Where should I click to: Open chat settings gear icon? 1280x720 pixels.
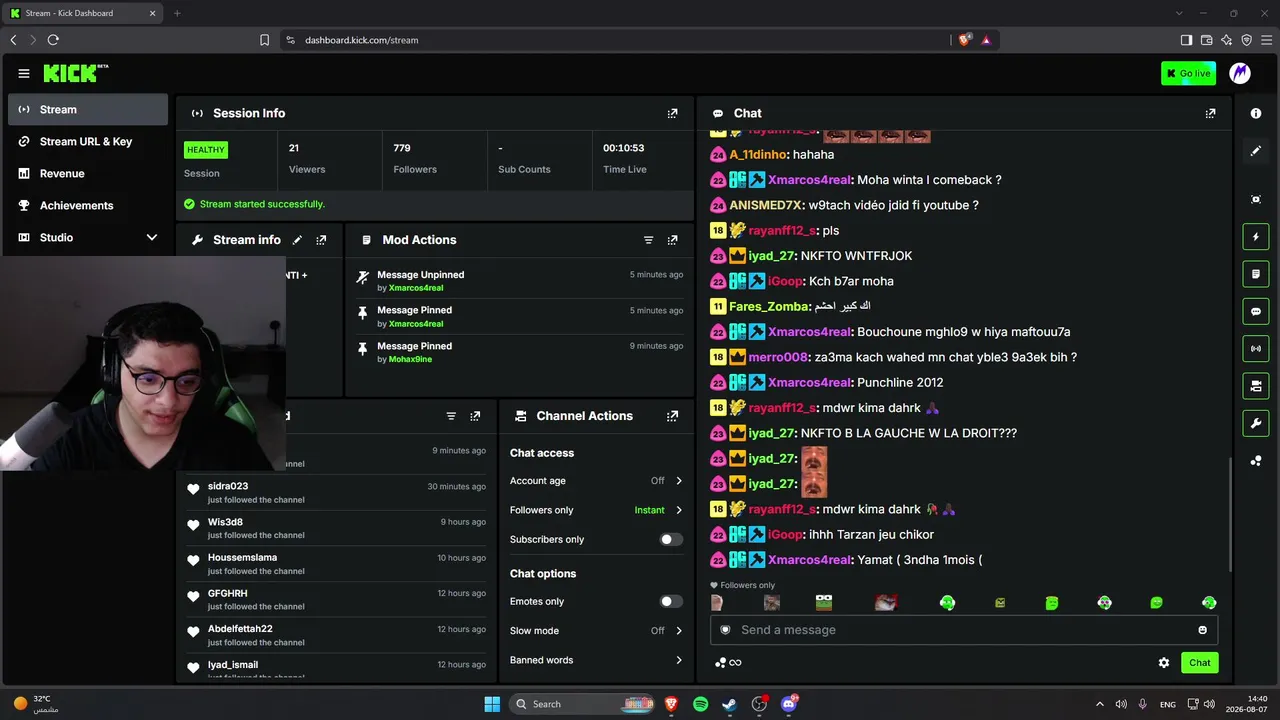tap(1164, 663)
